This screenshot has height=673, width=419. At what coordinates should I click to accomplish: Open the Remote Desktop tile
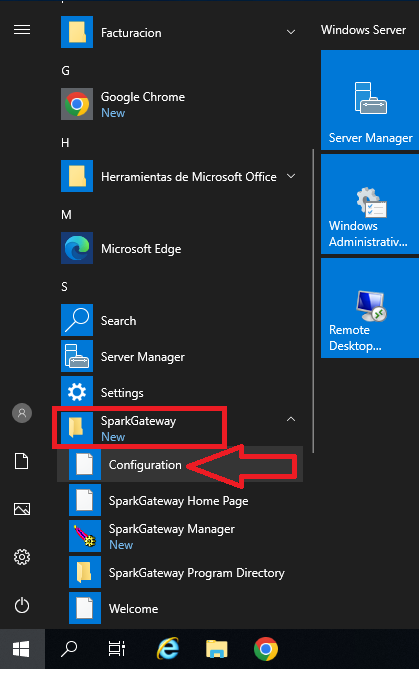[370, 308]
